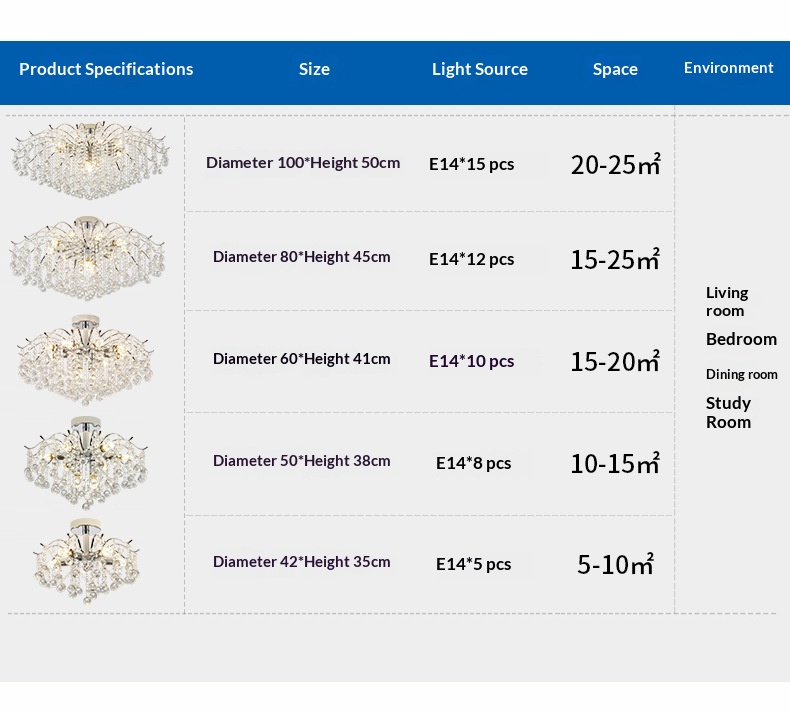Pick the 42cm diameter chandelier thumbnail
Screen dimensions: 790x712
pyautogui.click(x=88, y=560)
